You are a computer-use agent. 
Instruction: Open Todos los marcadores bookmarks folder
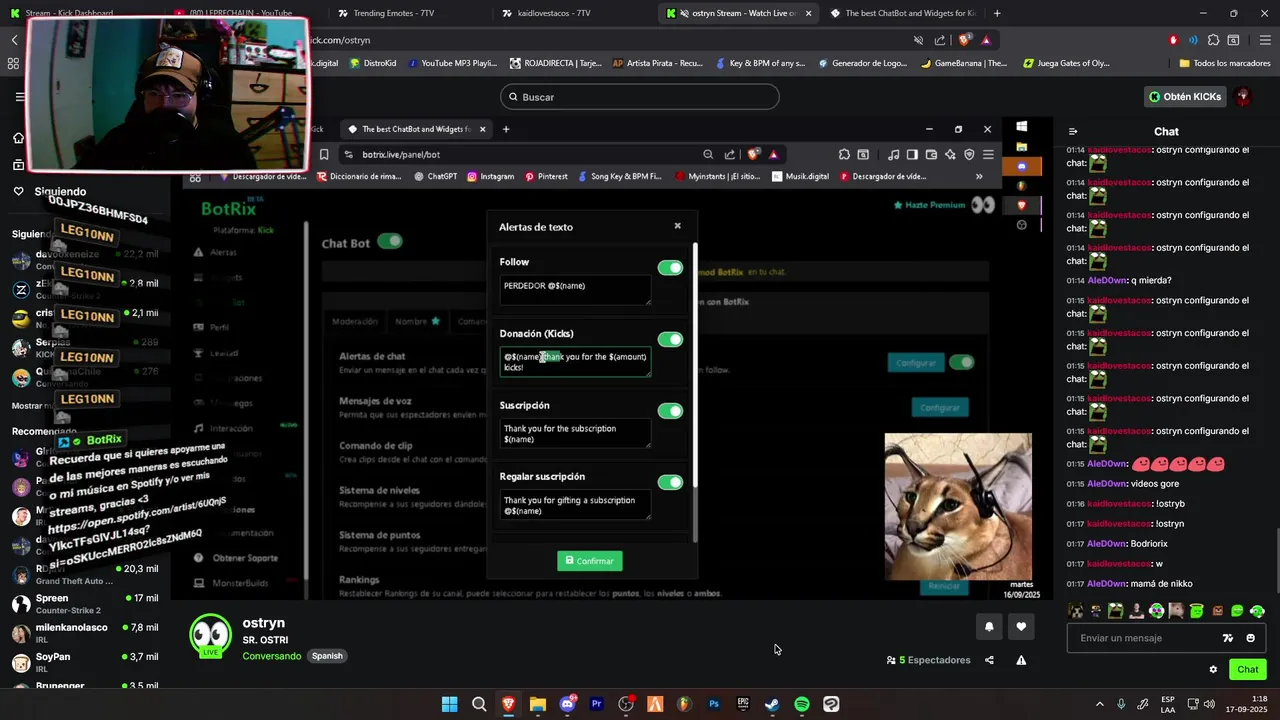(1224, 63)
